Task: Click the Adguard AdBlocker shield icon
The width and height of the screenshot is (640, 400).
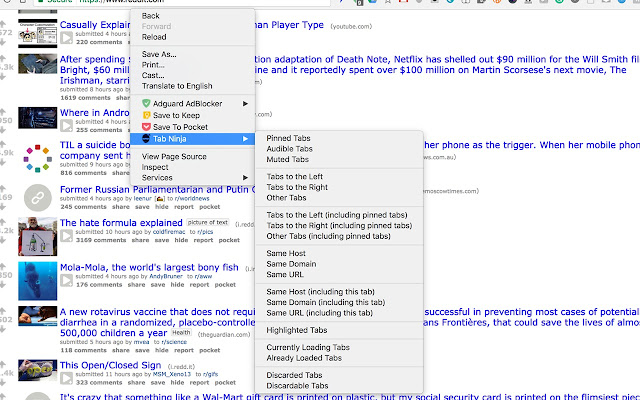Action: coord(146,104)
